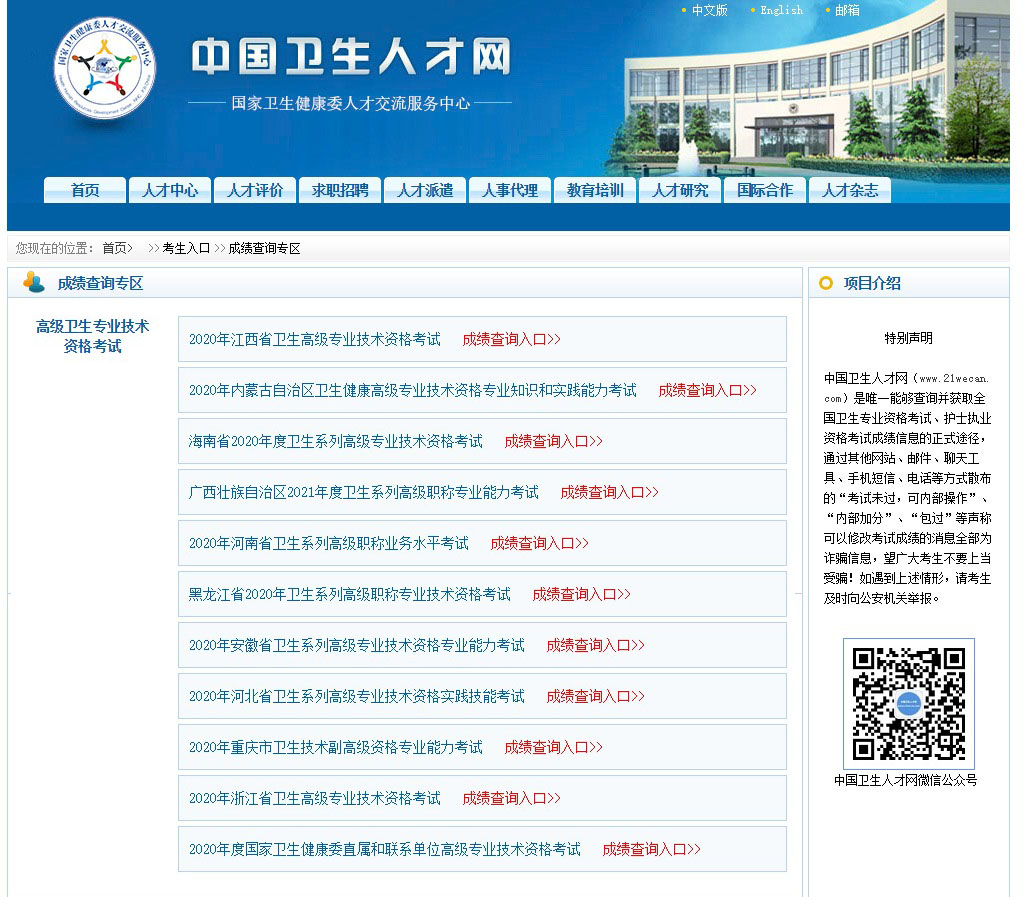Open 成绩查询入口 for 海南省2020年度 exam
1028x897 pixels.
[553, 441]
